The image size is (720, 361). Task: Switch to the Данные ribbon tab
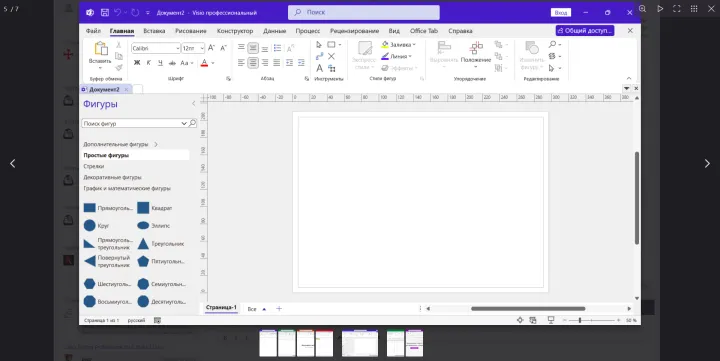(x=275, y=31)
